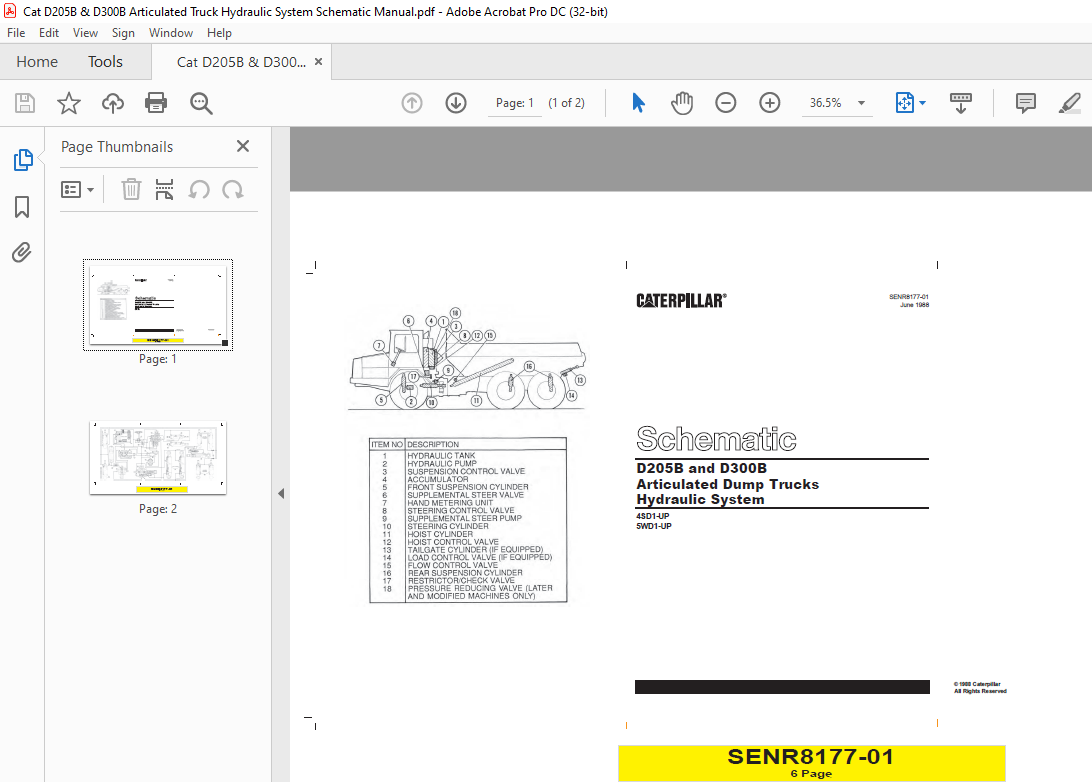The image size is (1092, 782).
Task: Open the Bookmarks sidebar icon
Action: (22, 207)
